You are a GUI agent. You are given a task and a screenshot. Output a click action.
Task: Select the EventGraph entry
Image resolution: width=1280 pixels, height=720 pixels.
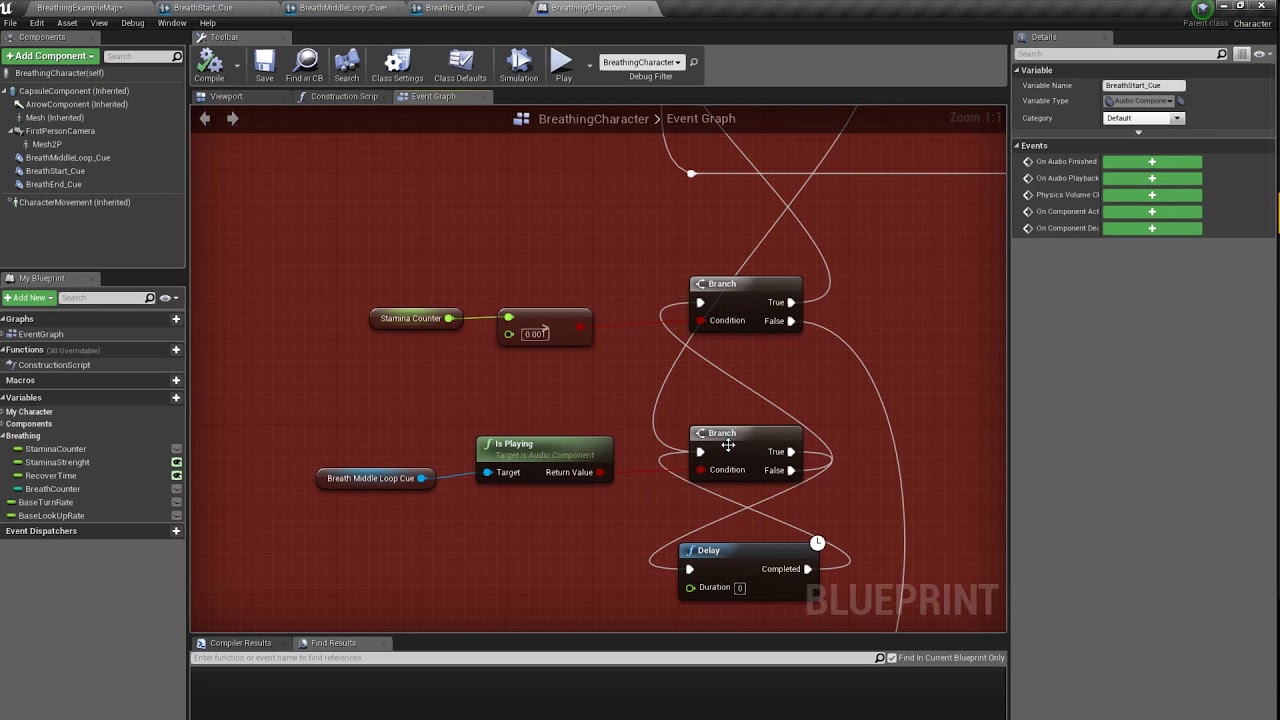[x=40, y=334]
